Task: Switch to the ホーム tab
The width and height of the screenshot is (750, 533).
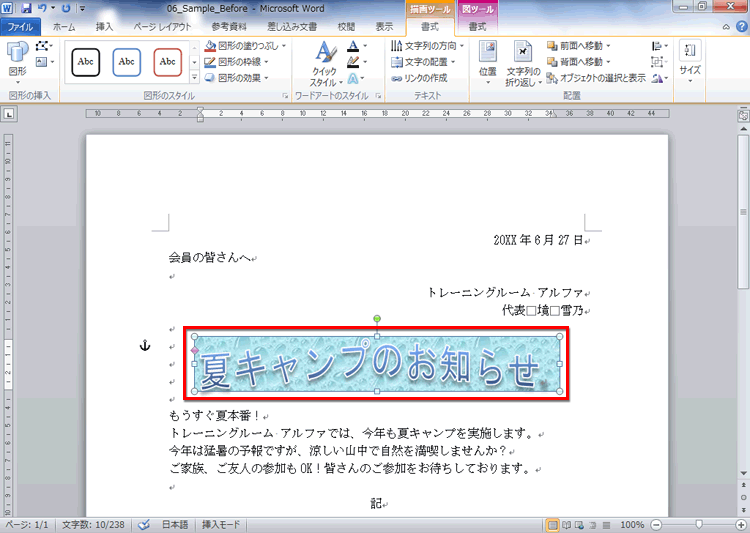Action: 64,27
